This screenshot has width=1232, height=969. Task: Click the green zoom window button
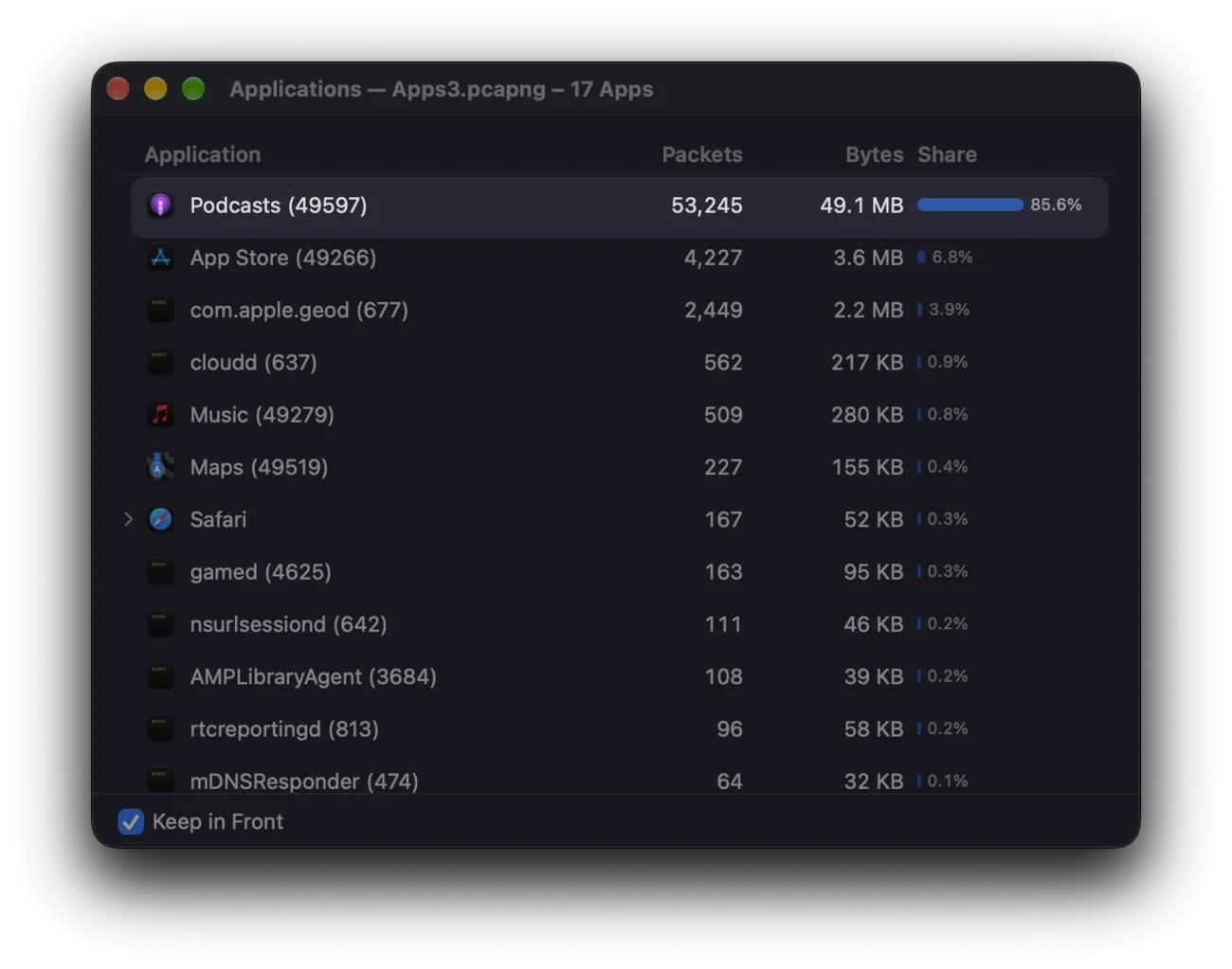193,89
